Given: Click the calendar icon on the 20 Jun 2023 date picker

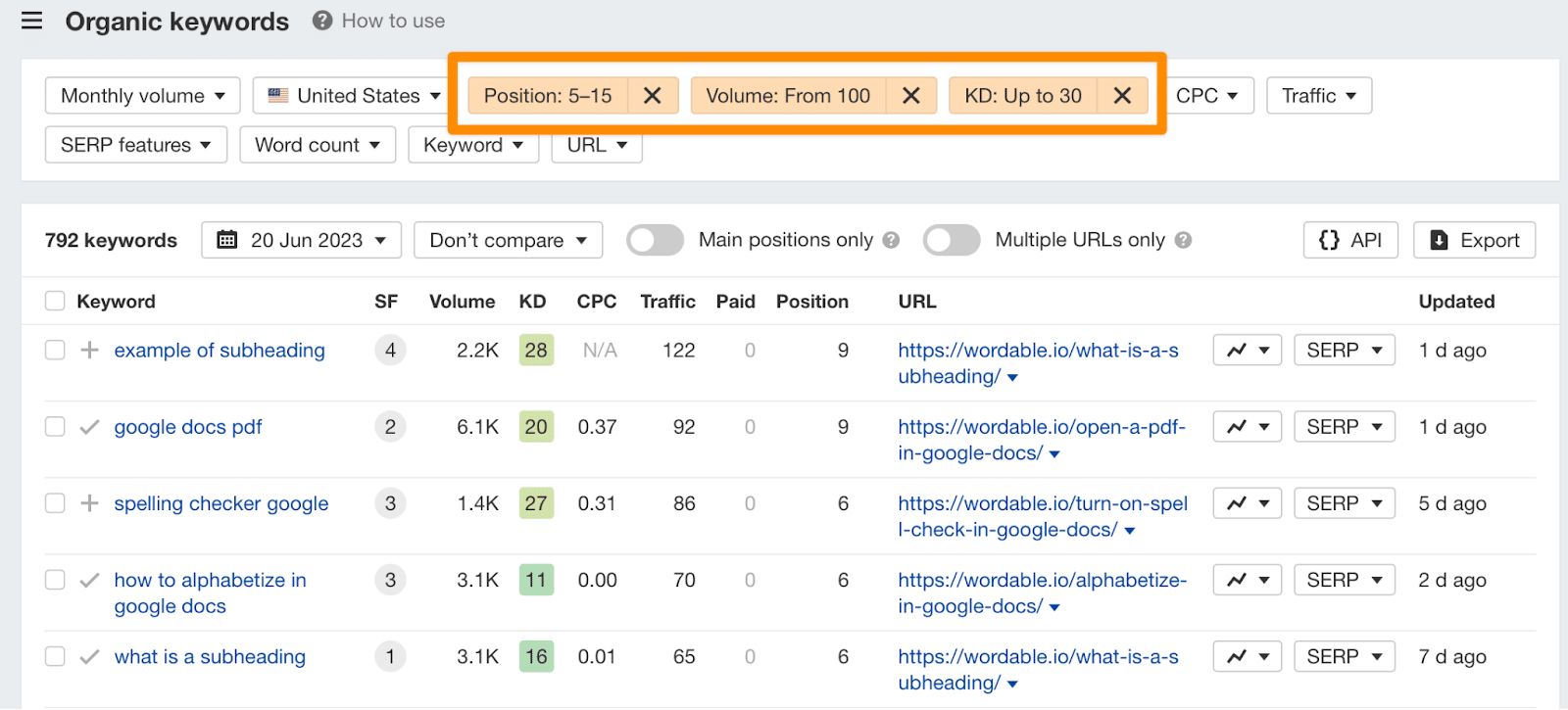Looking at the screenshot, I should pyautogui.click(x=227, y=240).
